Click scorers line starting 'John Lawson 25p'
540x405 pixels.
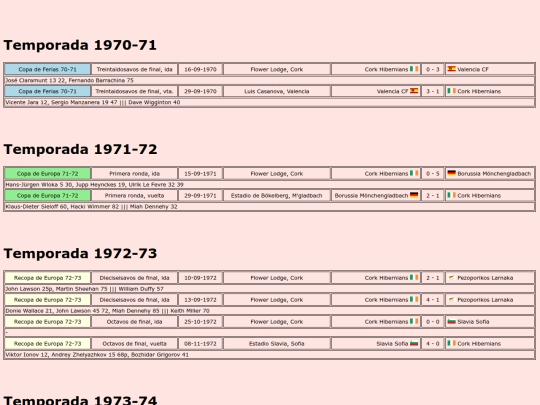269,289
